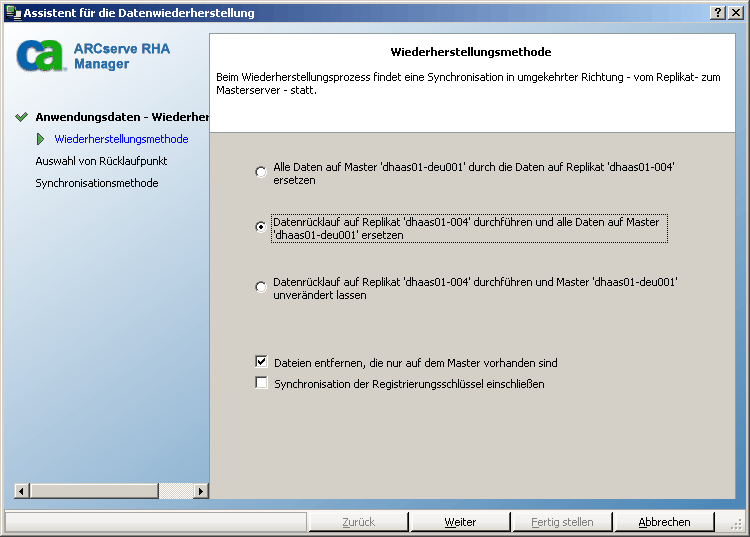This screenshot has height=537, width=750.
Task: Select 'Auswahl von Rücklaufpunkt' step
Action: [101, 161]
